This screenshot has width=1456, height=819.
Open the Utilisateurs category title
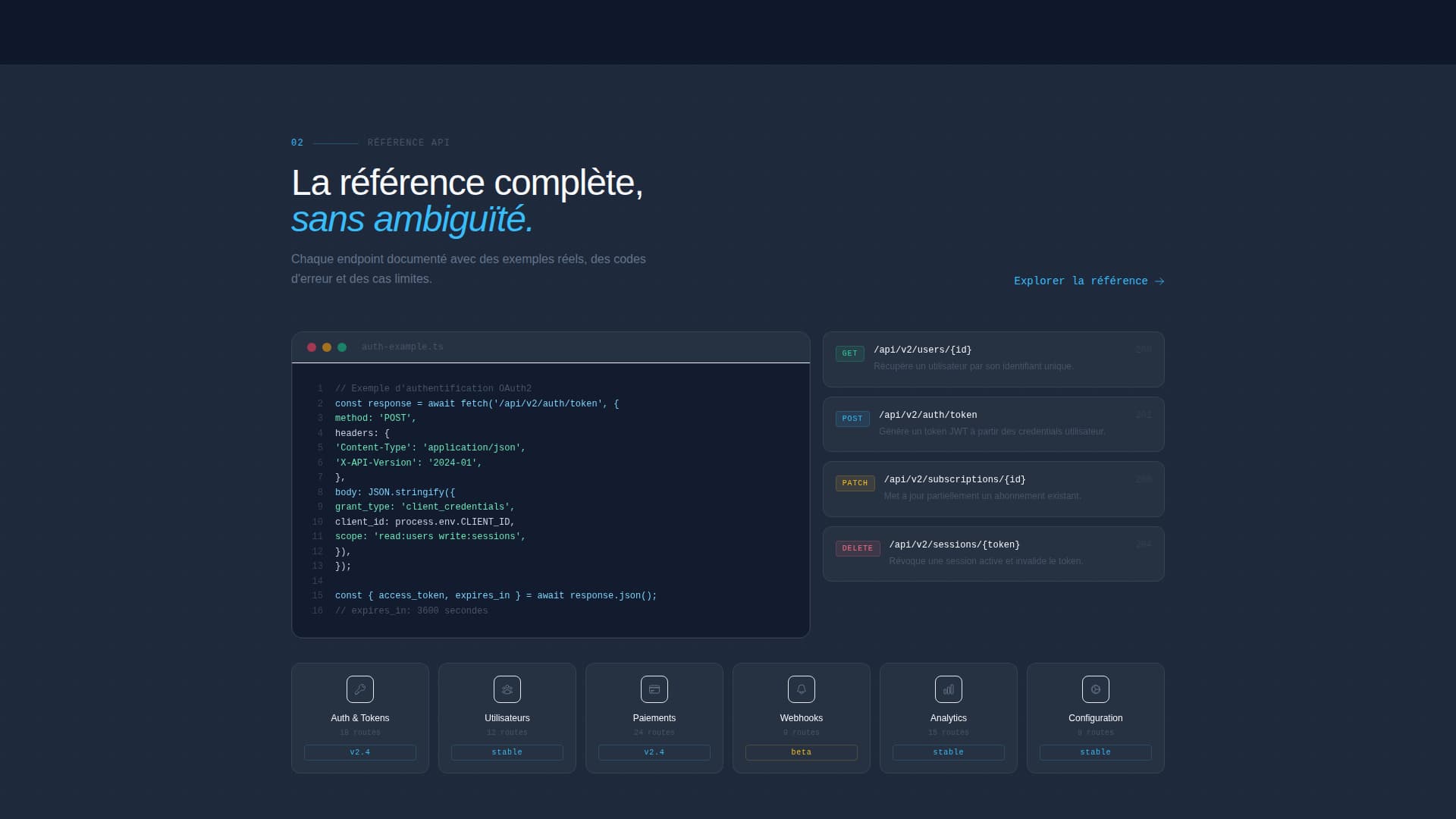pos(507,718)
